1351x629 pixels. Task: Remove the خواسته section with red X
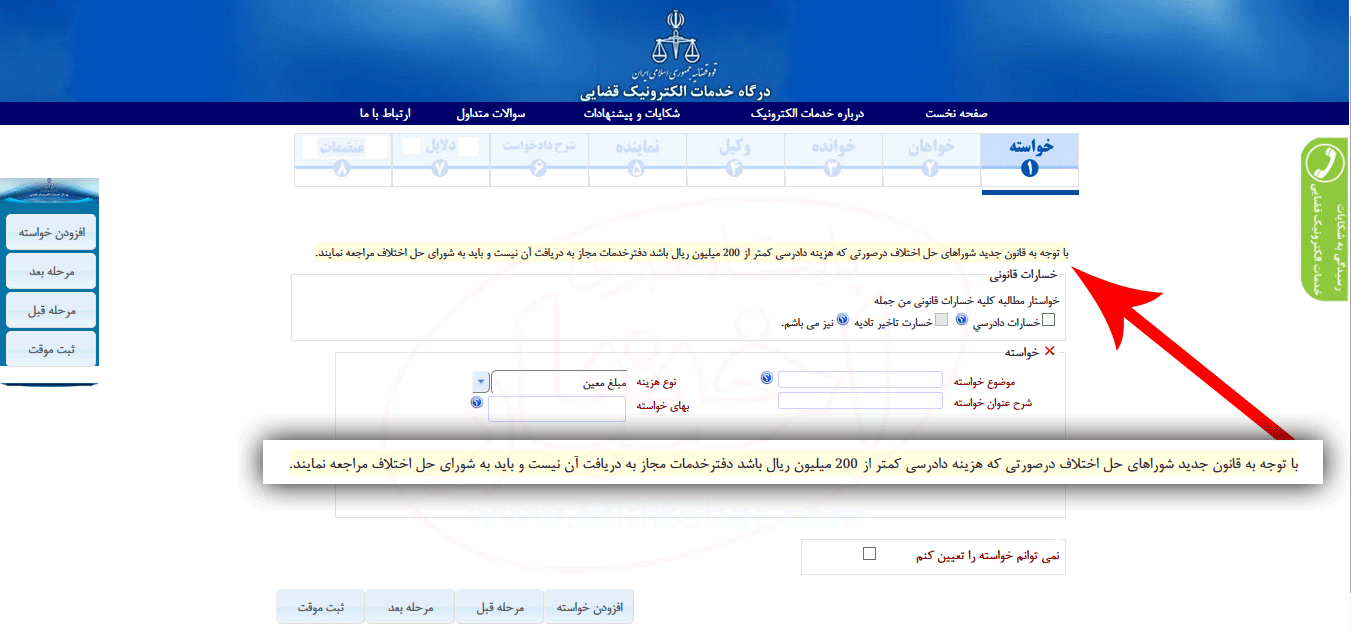pyautogui.click(x=1049, y=351)
